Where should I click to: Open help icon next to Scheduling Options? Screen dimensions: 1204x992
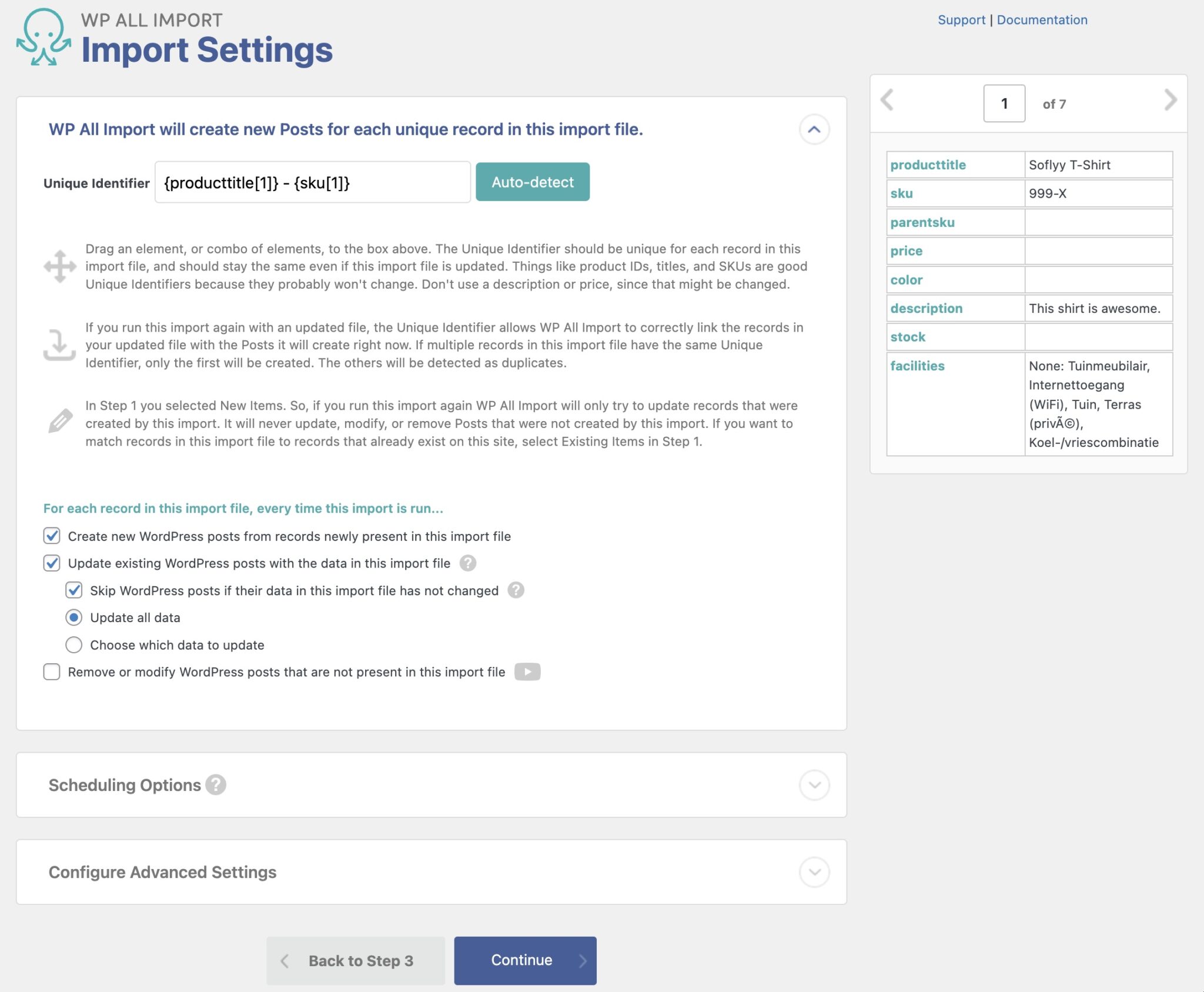point(216,784)
